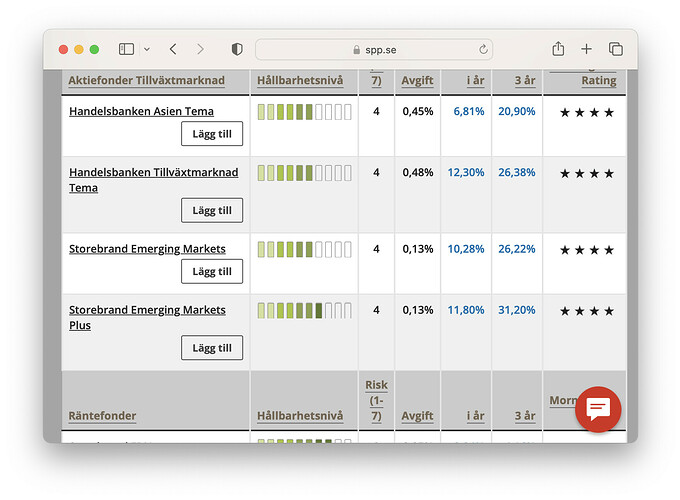Sort by Aktiefonder Tillväxtmarknad header
Image resolution: width=680 pixels, height=500 pixels.
(147, 80)
